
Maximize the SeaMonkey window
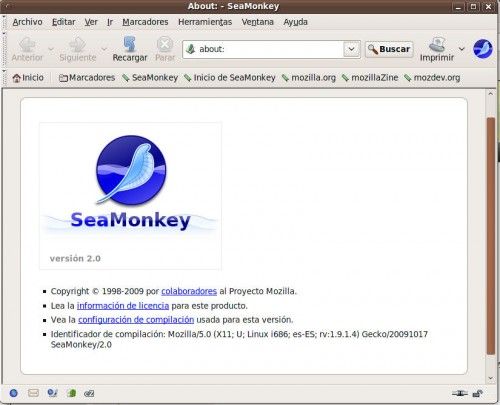tap(473, 7)
